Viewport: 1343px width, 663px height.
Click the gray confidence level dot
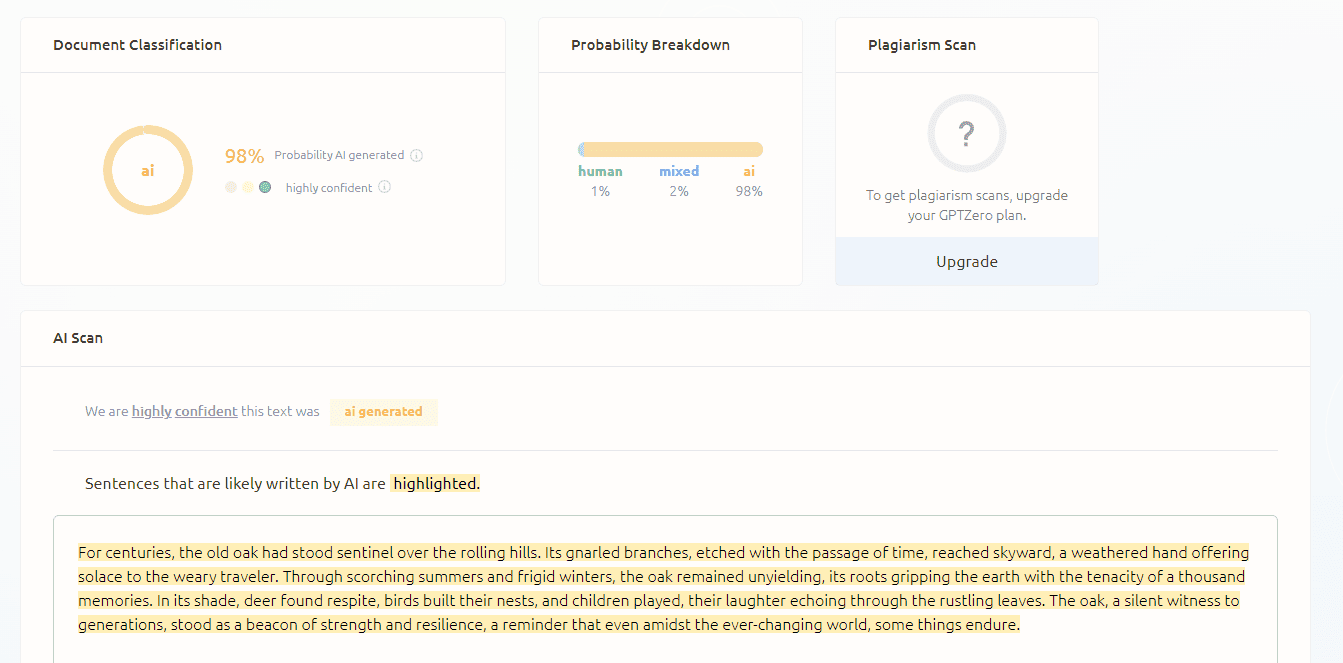[231, 187]
